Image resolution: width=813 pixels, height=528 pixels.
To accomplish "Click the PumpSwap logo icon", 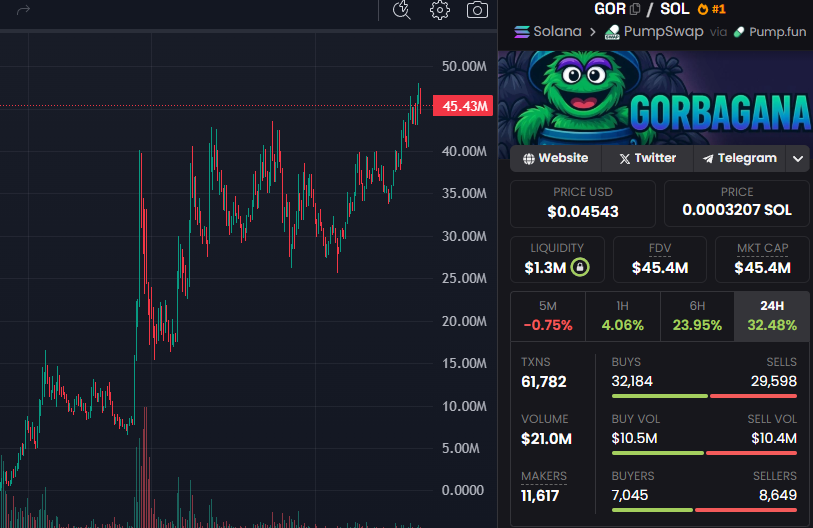I will tap(612, 32).
